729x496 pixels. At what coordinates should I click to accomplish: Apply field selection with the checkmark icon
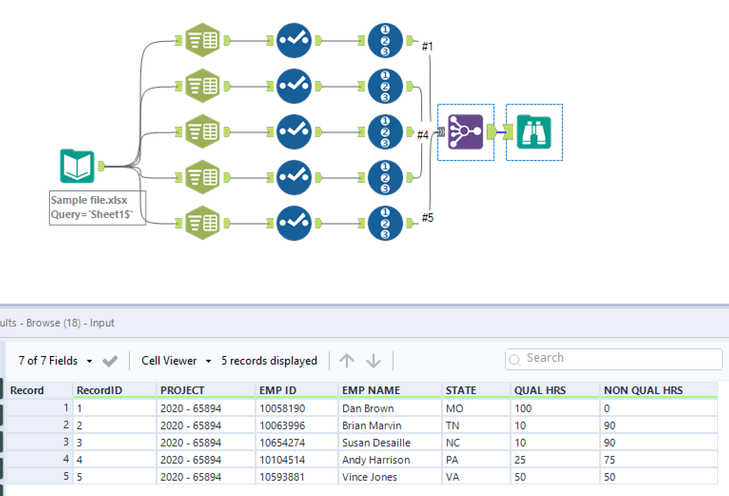click(110, 361)
